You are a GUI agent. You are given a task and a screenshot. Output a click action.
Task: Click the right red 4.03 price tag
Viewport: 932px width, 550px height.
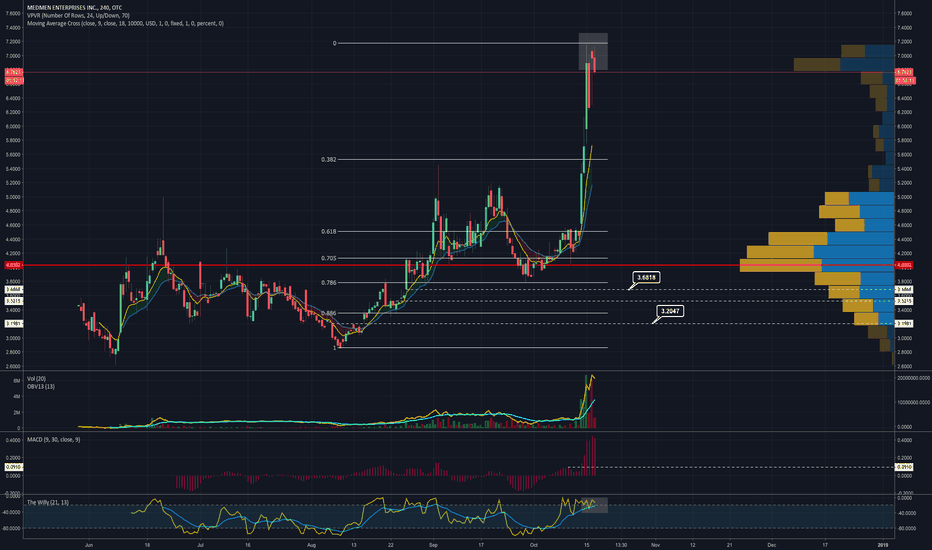904,265
